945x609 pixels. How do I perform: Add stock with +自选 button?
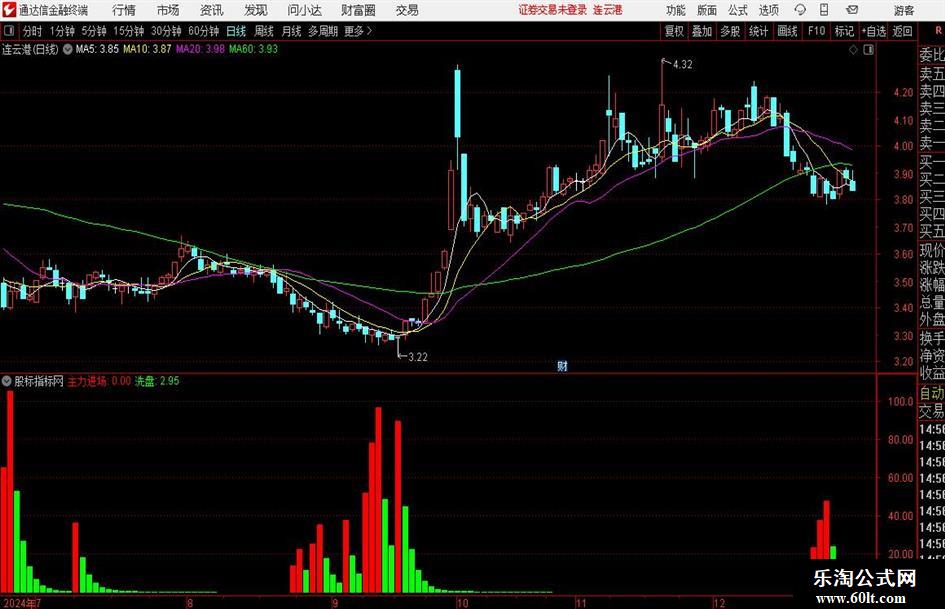click(x=873, y=31)
